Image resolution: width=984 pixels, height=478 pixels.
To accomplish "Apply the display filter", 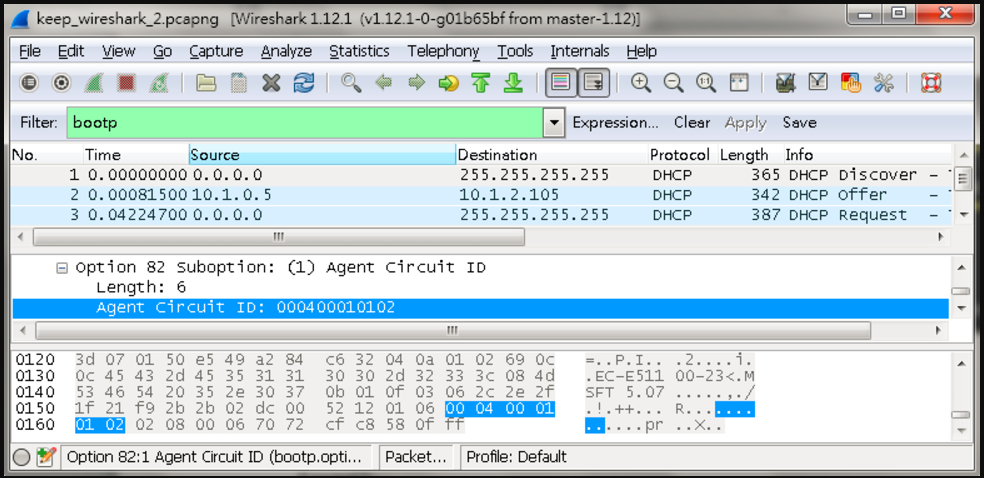I will click(x=746, y=122).
